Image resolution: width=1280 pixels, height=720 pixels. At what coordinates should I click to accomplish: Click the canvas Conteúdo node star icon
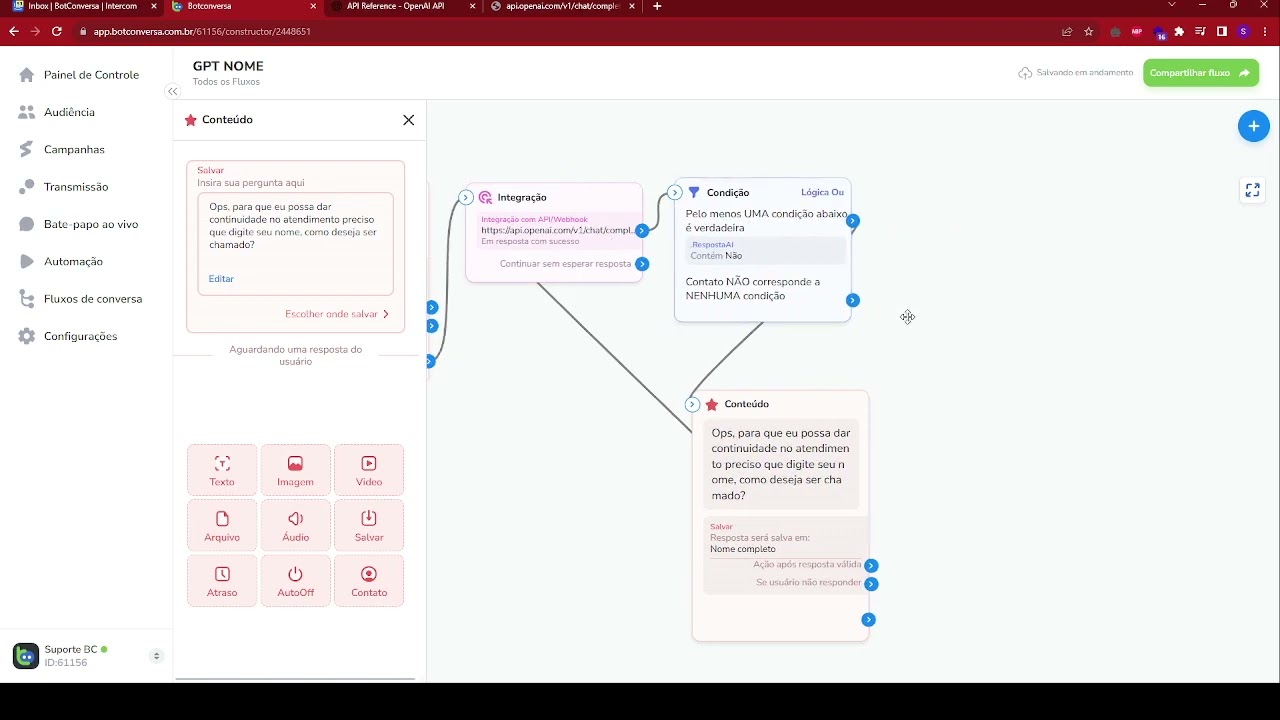pos(712,404)
